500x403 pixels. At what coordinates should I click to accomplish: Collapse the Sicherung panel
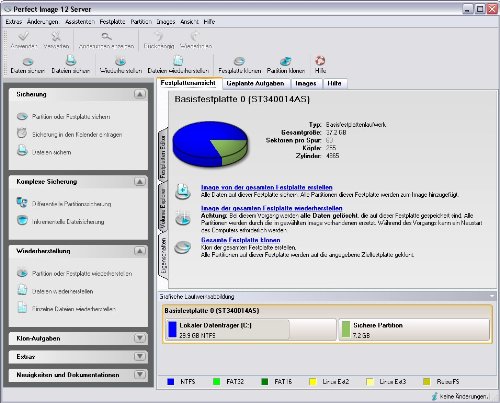(140, 94)
